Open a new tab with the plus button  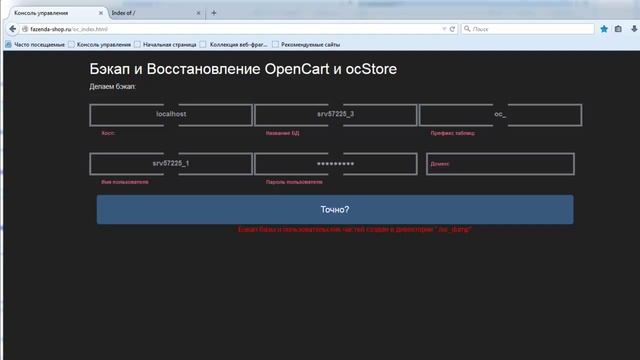coord(213,13)
